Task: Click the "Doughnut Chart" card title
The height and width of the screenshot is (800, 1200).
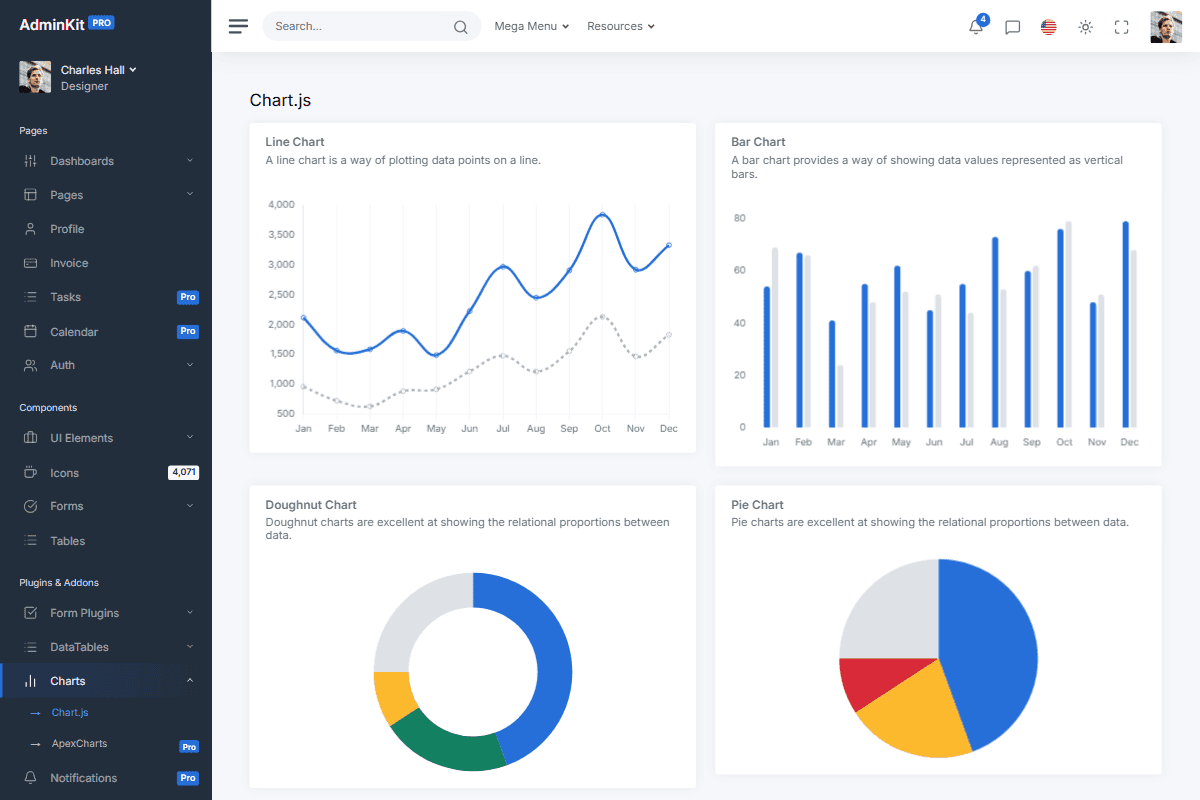Action: pos(311,505)
